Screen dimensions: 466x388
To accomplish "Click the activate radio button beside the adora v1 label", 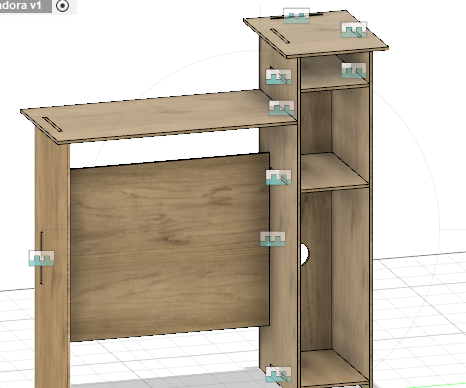I will 63,6.
